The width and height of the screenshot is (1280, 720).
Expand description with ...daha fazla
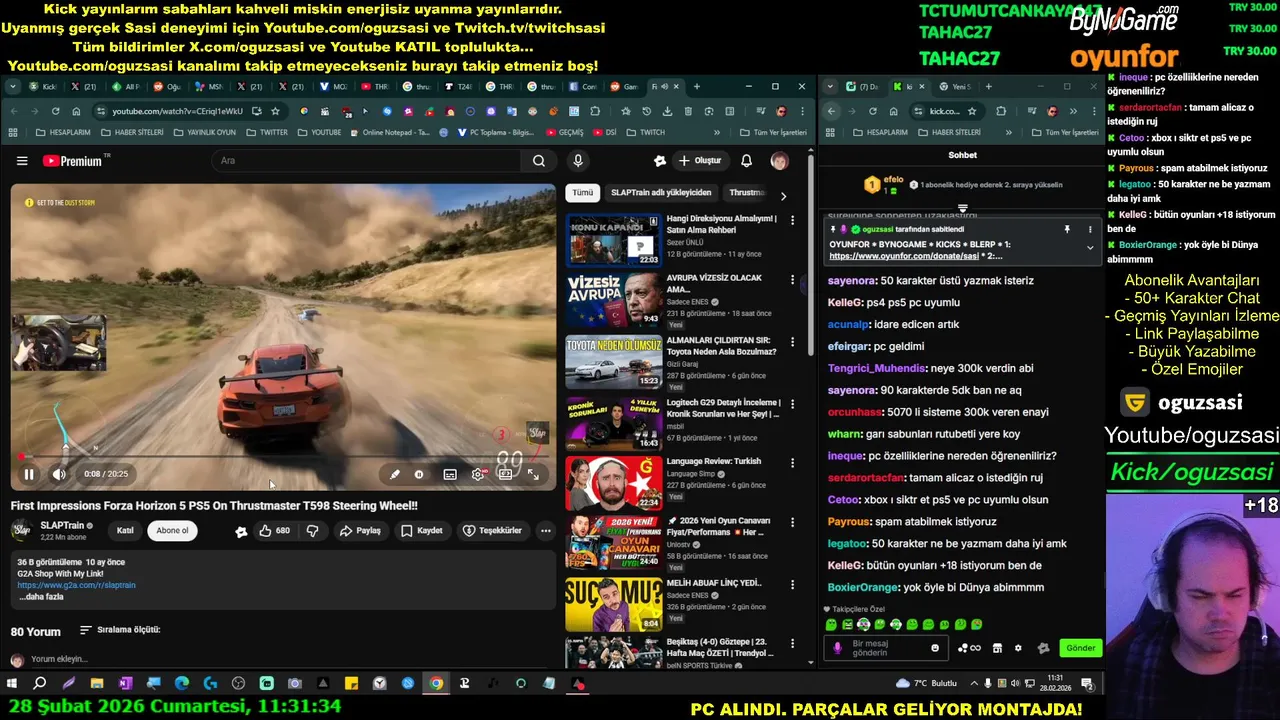41,597
